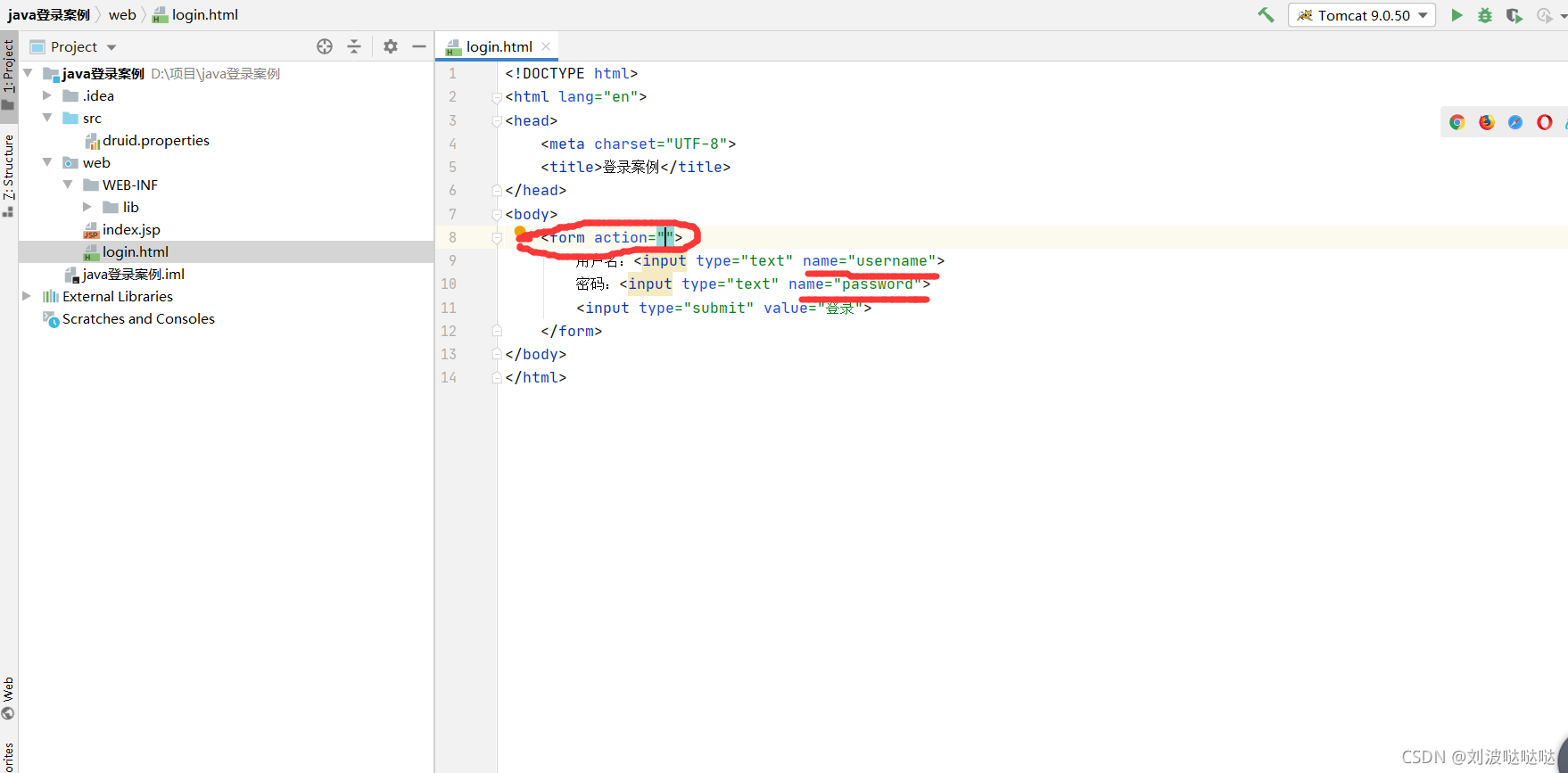Select druid.properties file in tree
The width and height of the screenshot is (1568, 773).
(147, 140)
